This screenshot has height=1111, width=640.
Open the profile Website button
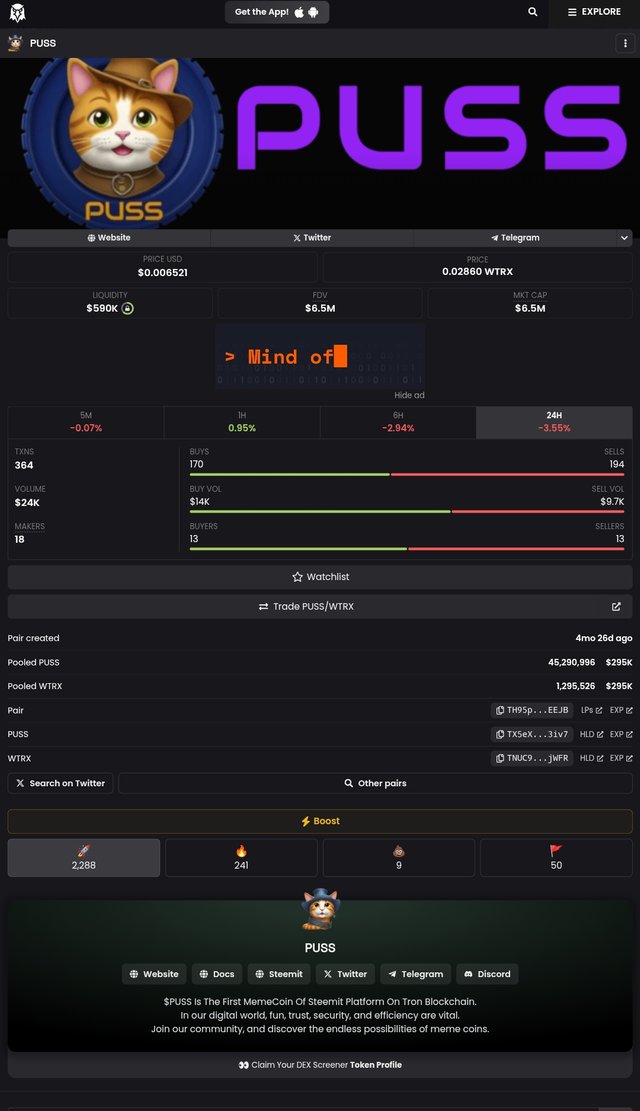(x=154, y=974)
